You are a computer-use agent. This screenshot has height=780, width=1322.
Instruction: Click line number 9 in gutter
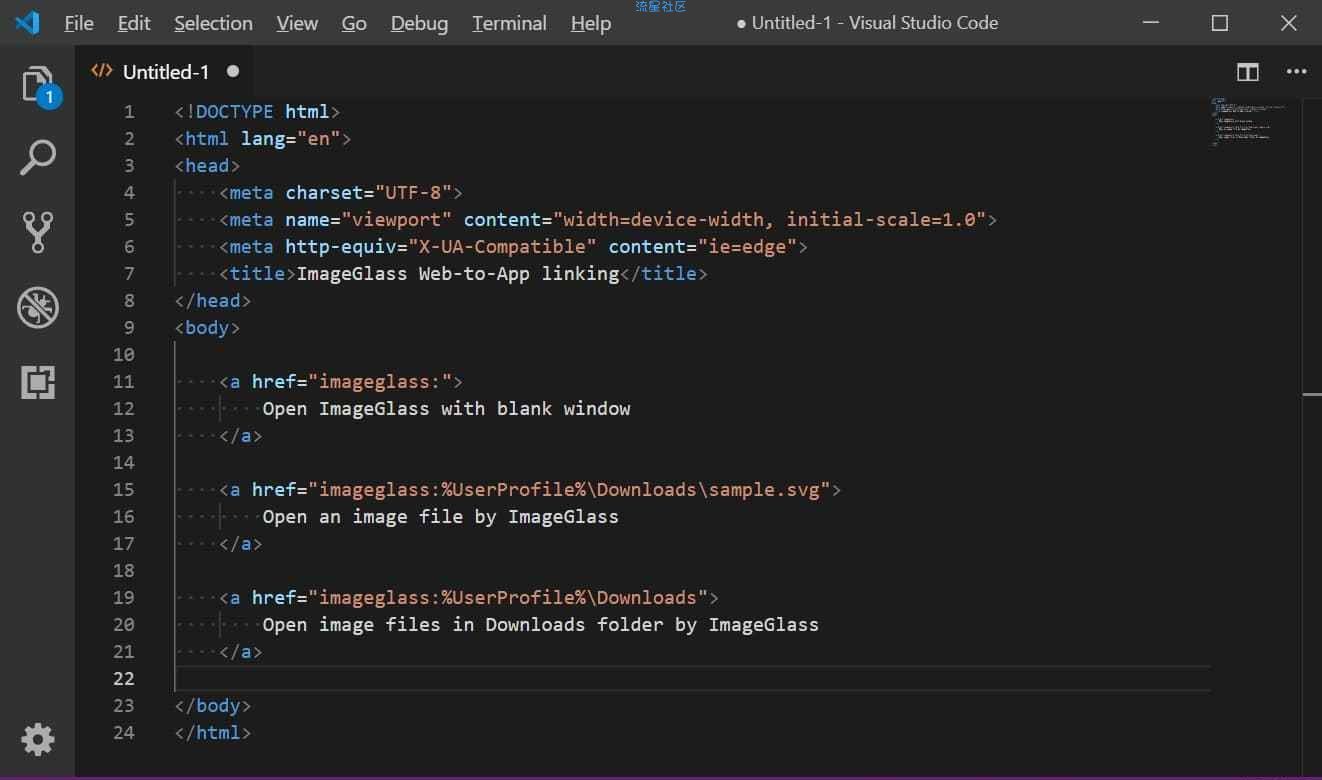tap(129, 327)
